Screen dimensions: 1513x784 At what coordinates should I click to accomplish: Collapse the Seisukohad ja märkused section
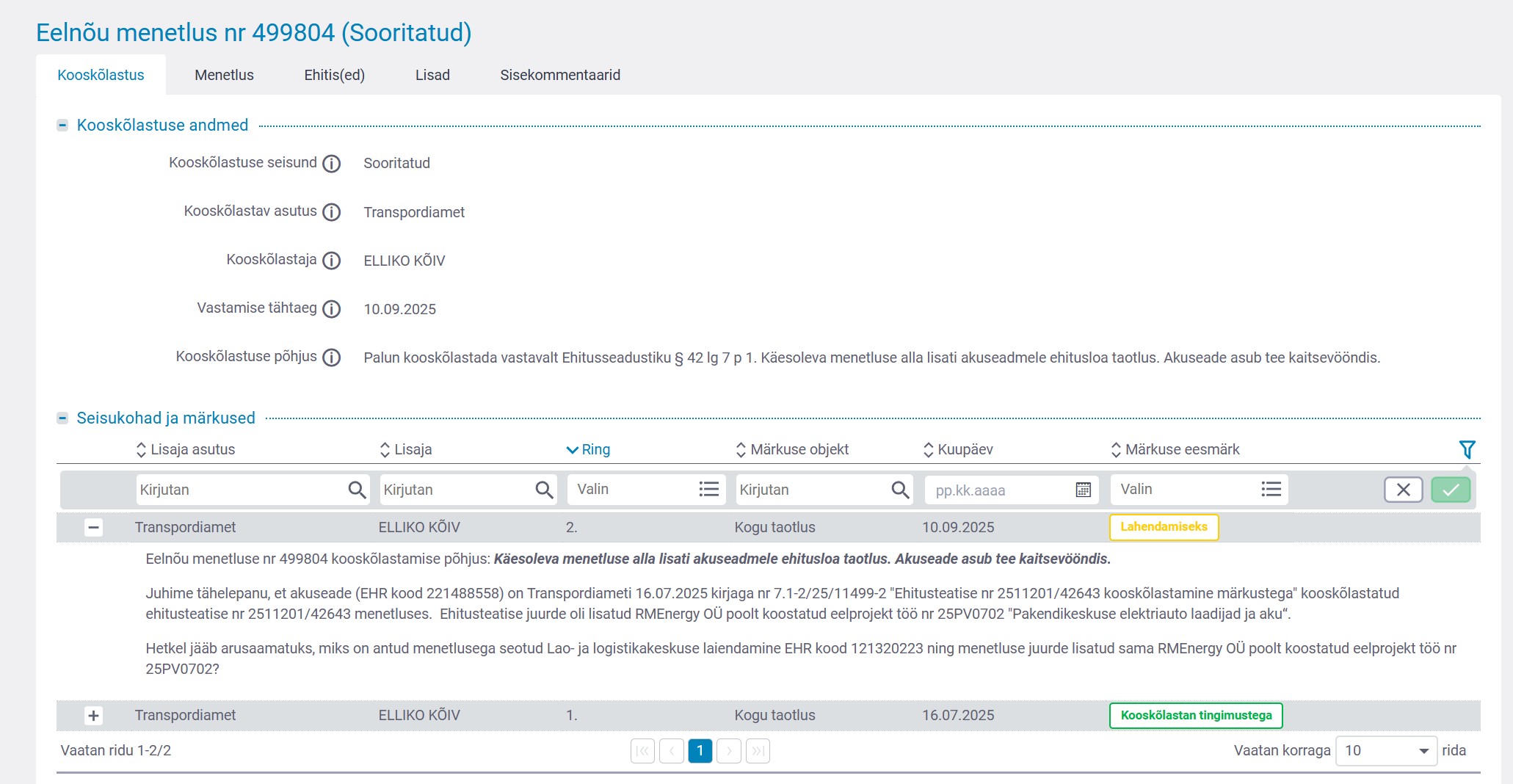point(63,418)
